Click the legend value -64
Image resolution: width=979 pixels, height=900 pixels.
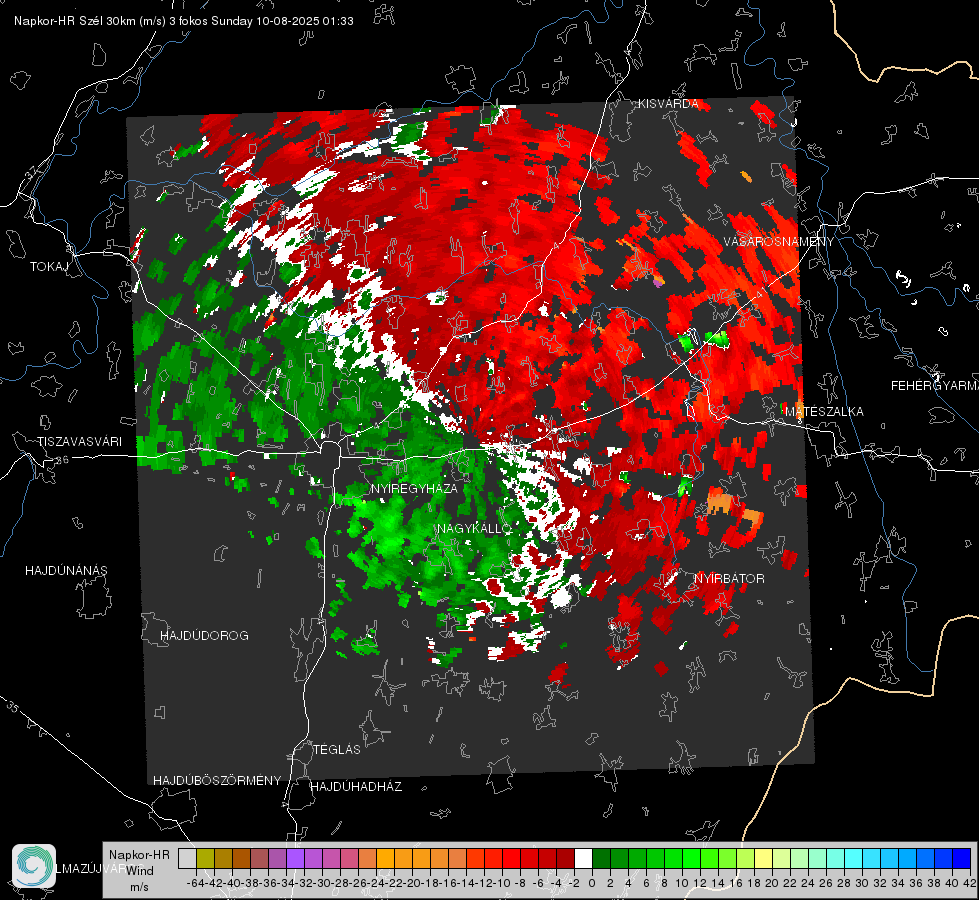[195, 883]
